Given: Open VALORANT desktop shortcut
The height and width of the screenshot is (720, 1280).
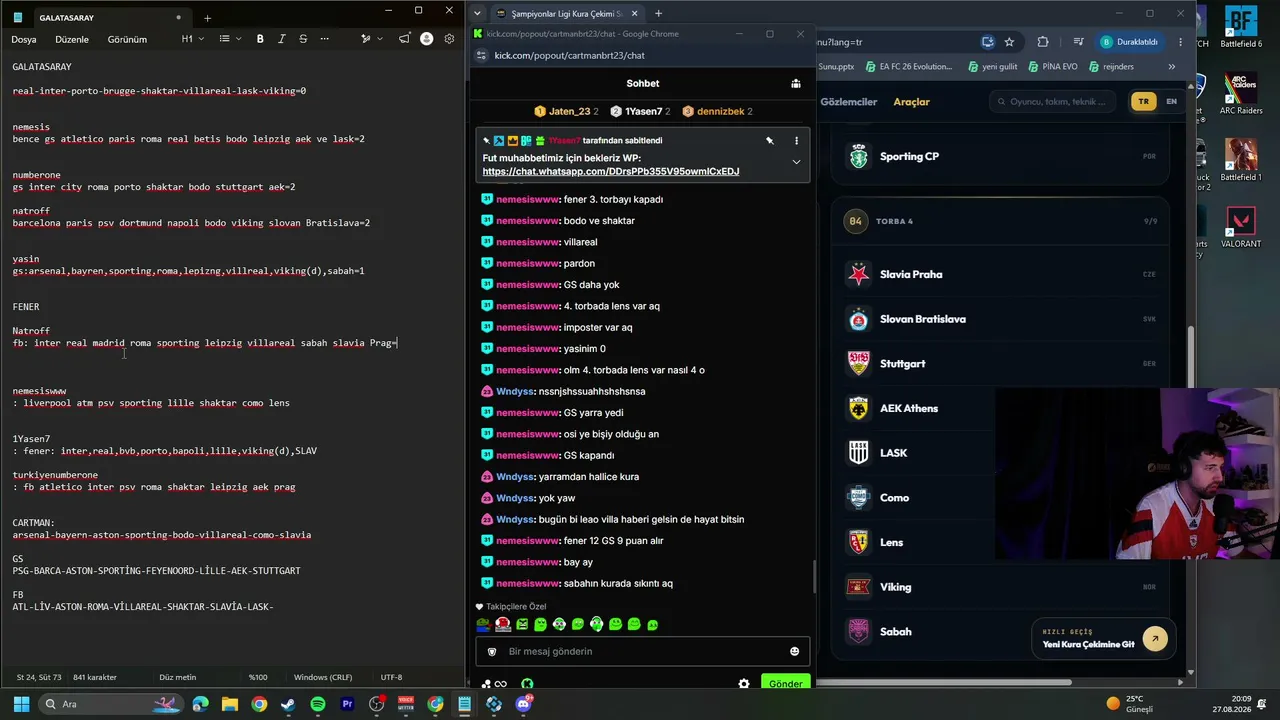Looking at the screenshot, I should pos(1241,227).
